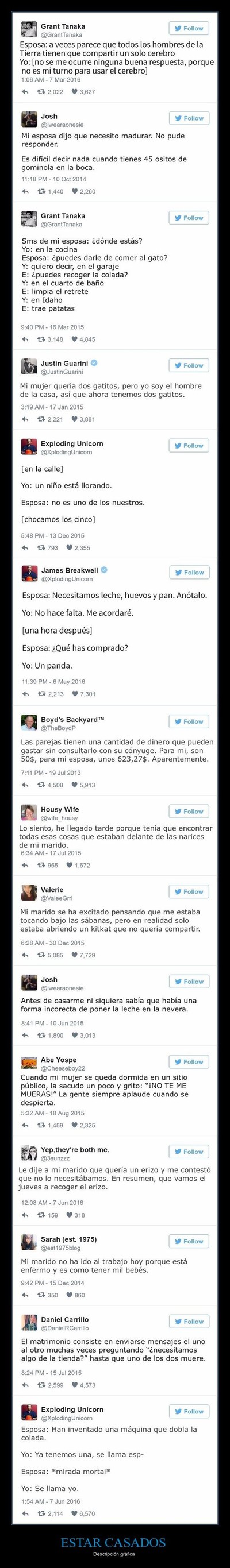
Task: Follow Grant Tanaka from first tweet
Action: 189,28
